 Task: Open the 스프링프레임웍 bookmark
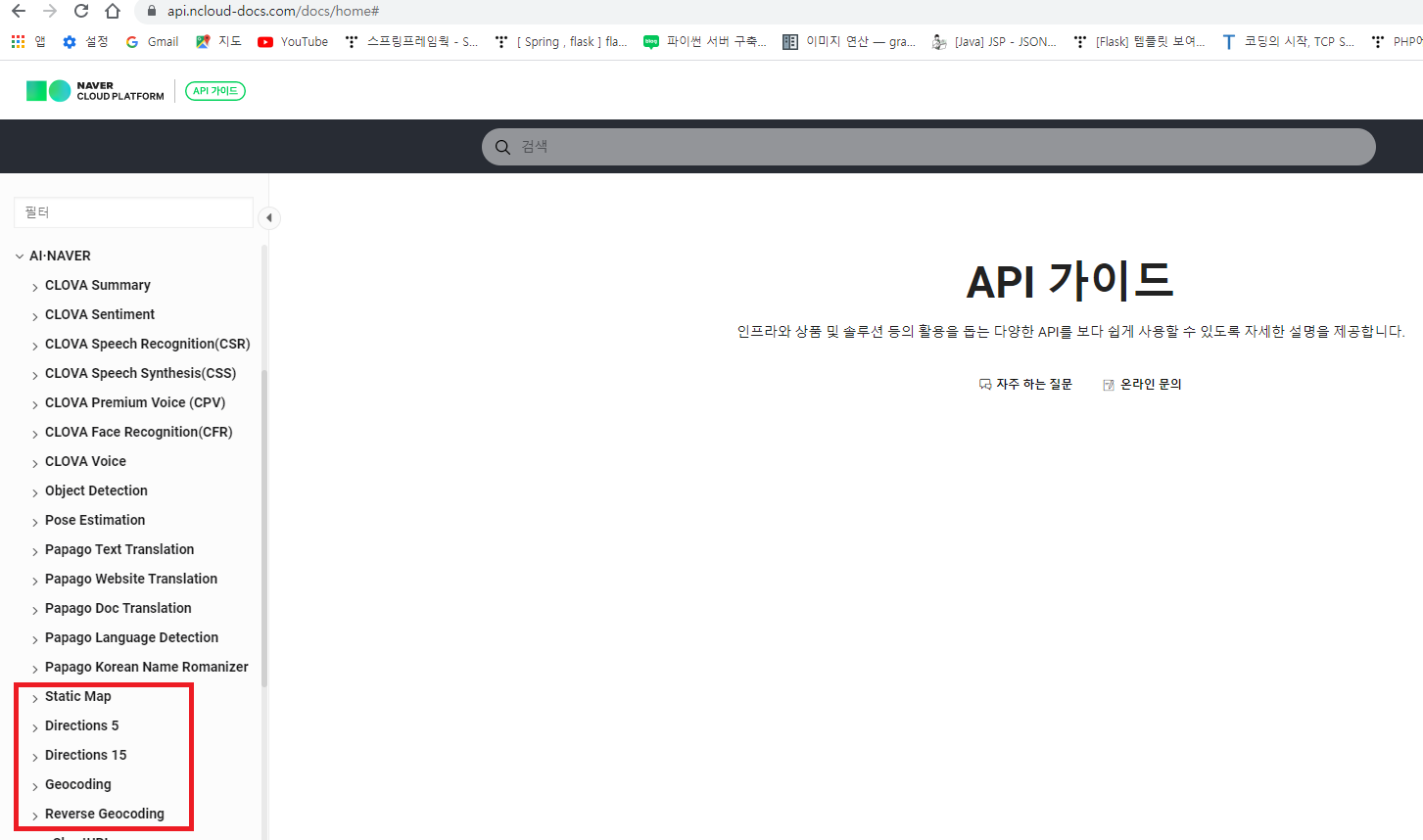(411, 42)
